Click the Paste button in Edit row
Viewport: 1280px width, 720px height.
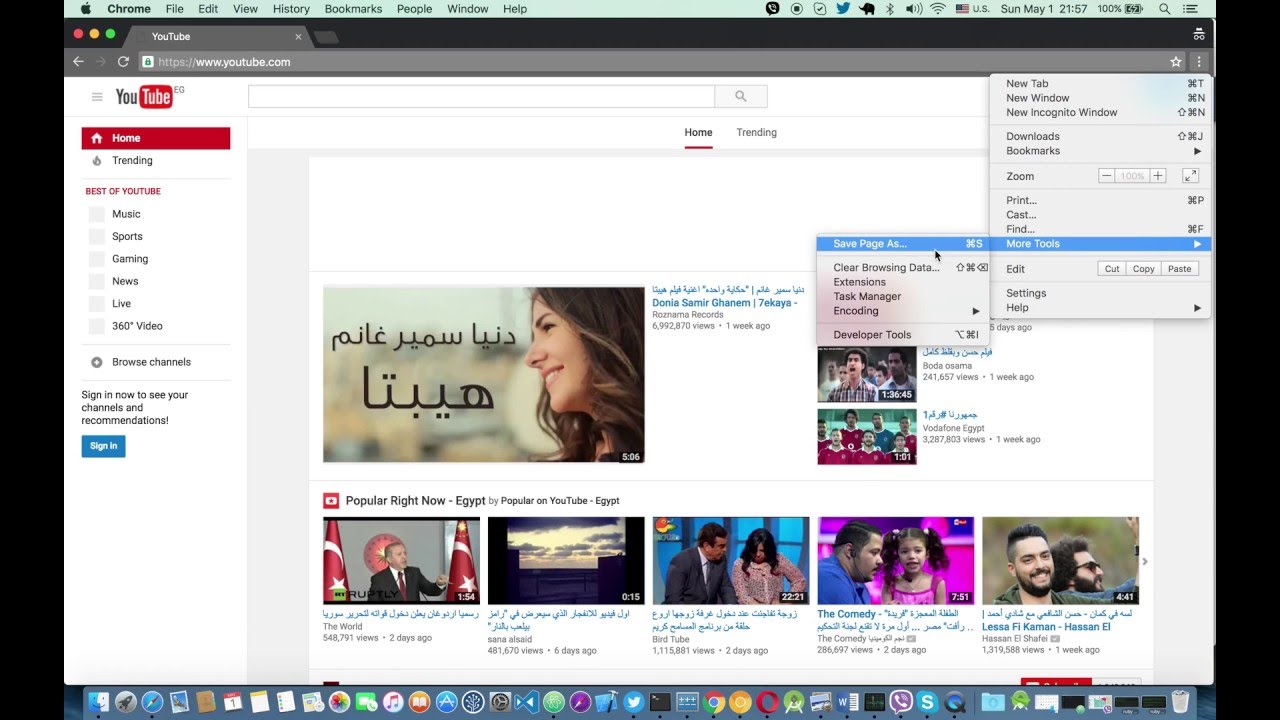[x=1180, y=269]
